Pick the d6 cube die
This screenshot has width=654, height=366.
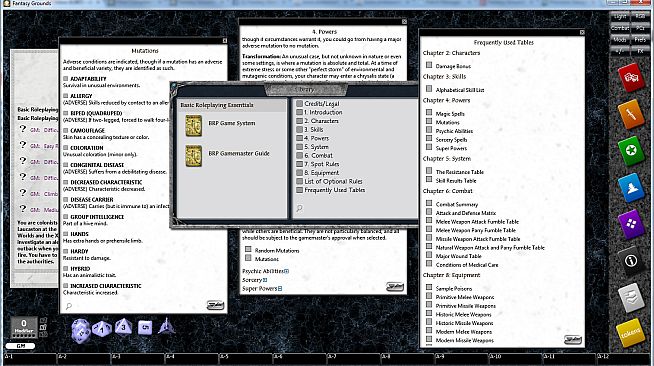pos(145,327)
